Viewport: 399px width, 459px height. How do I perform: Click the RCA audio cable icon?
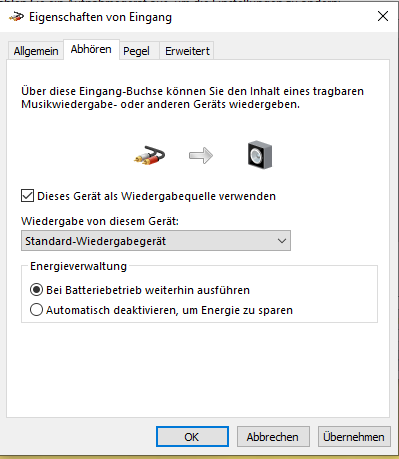[149, 156]
